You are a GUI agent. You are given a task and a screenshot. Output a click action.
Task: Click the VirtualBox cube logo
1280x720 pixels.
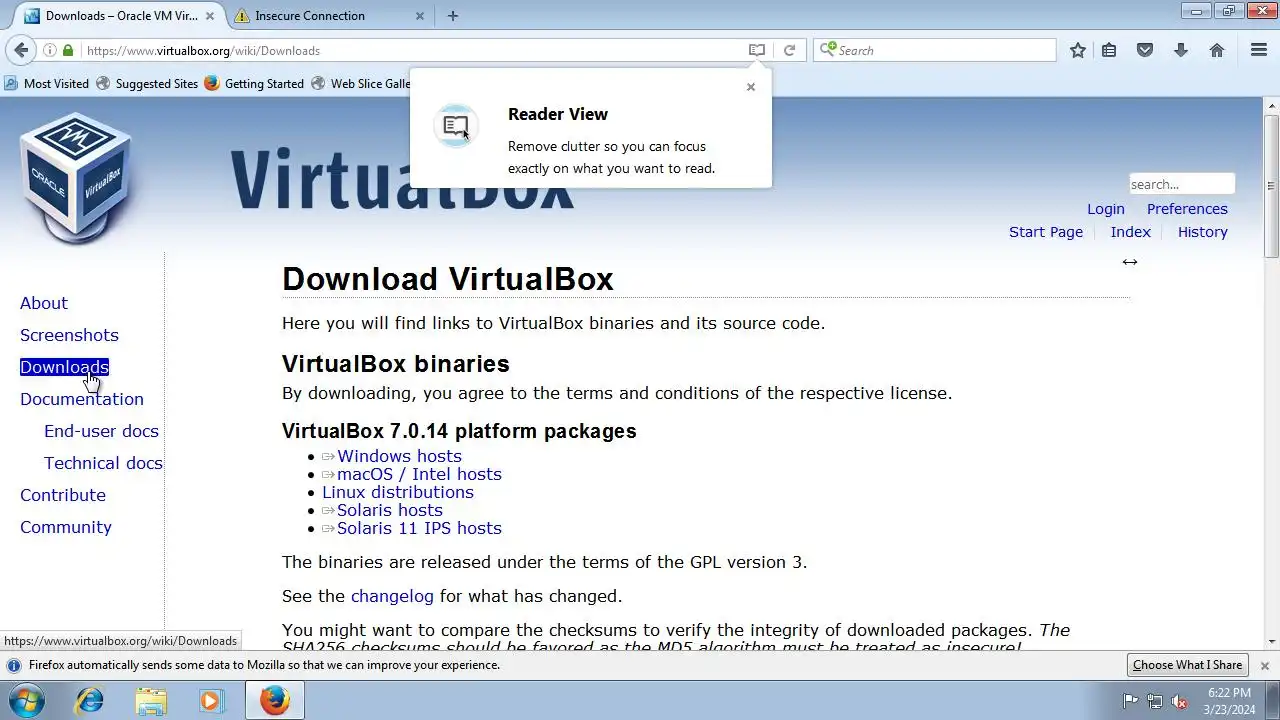pyautogui.click(x=76, y=178)
